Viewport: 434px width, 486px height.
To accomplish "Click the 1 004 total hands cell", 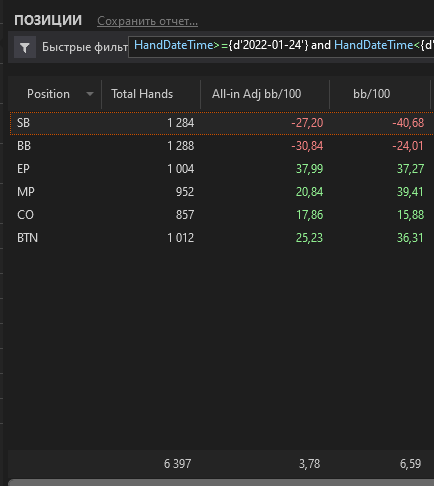I will [x=181, y=169].
